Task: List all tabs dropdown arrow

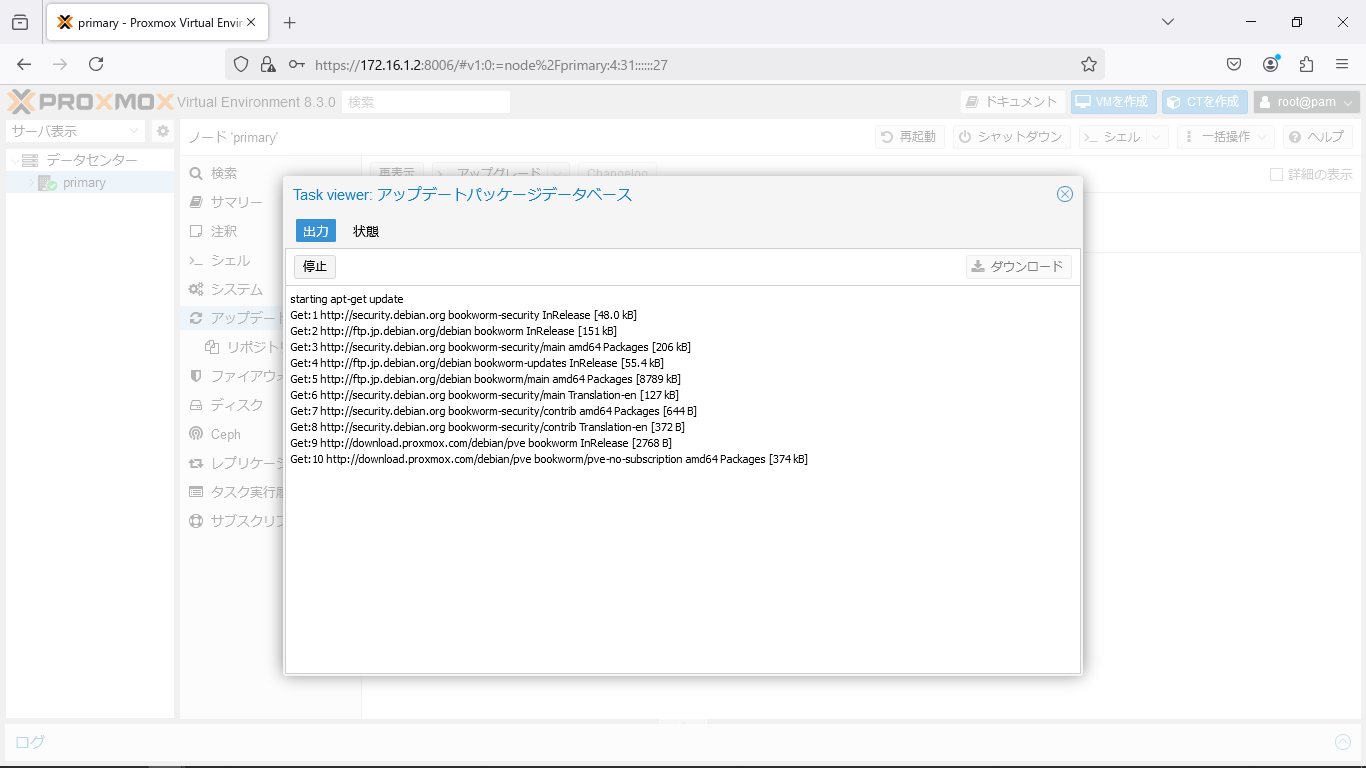Action: click(x=1168, y=22)
